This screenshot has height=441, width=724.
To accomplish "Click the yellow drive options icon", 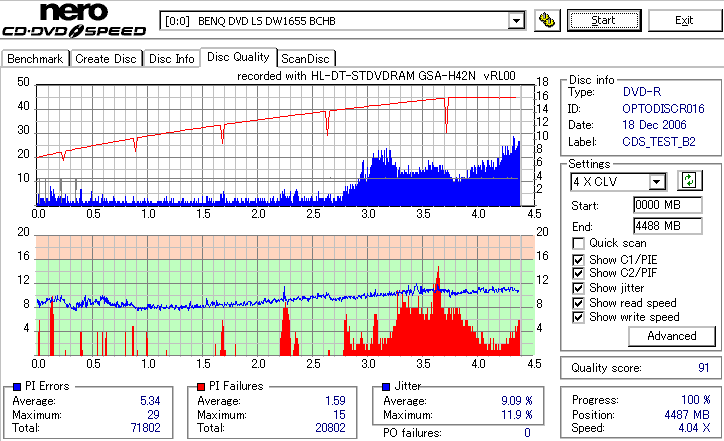I will [x=547, y=20].
